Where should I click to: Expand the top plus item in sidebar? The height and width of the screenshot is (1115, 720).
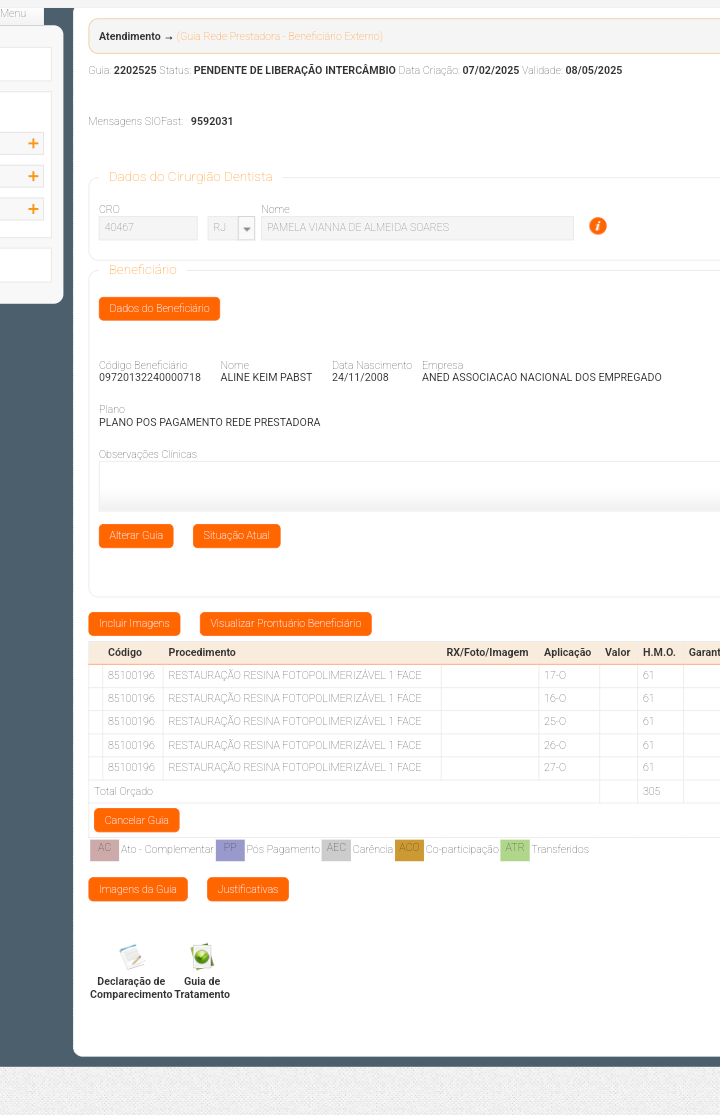click(x=34, y=144)
